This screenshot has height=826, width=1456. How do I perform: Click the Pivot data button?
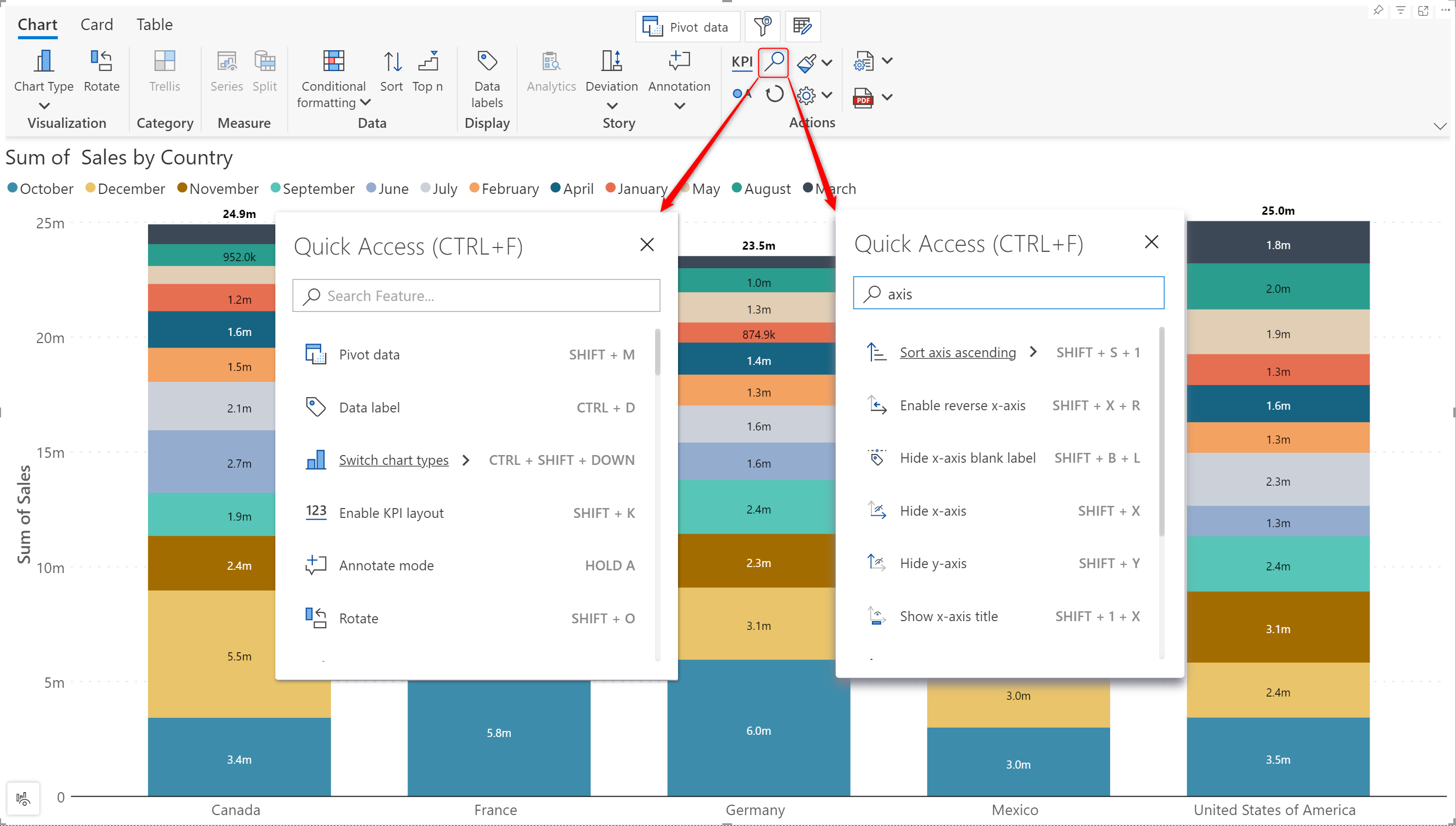point(687,27)
